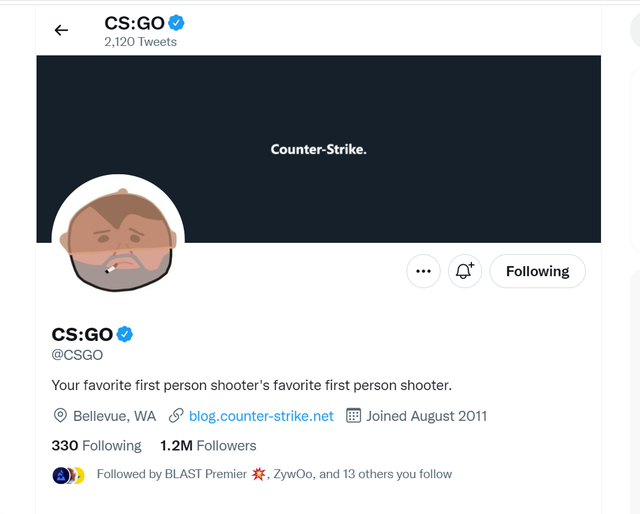Click the link chain icon beside blog URL
This screenshot has height=514, width=640.
tap(176, 416)
